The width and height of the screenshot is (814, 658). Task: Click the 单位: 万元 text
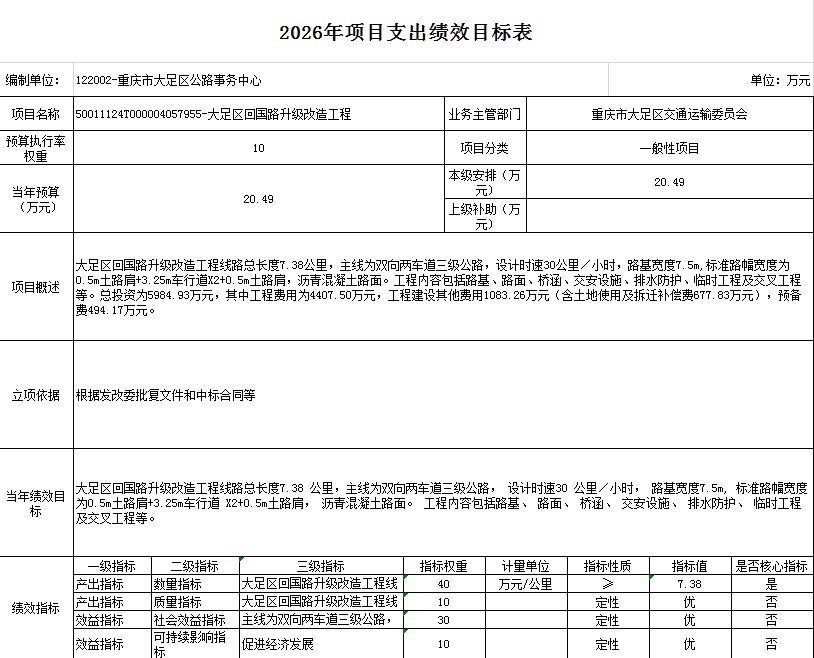pos(780,80)
